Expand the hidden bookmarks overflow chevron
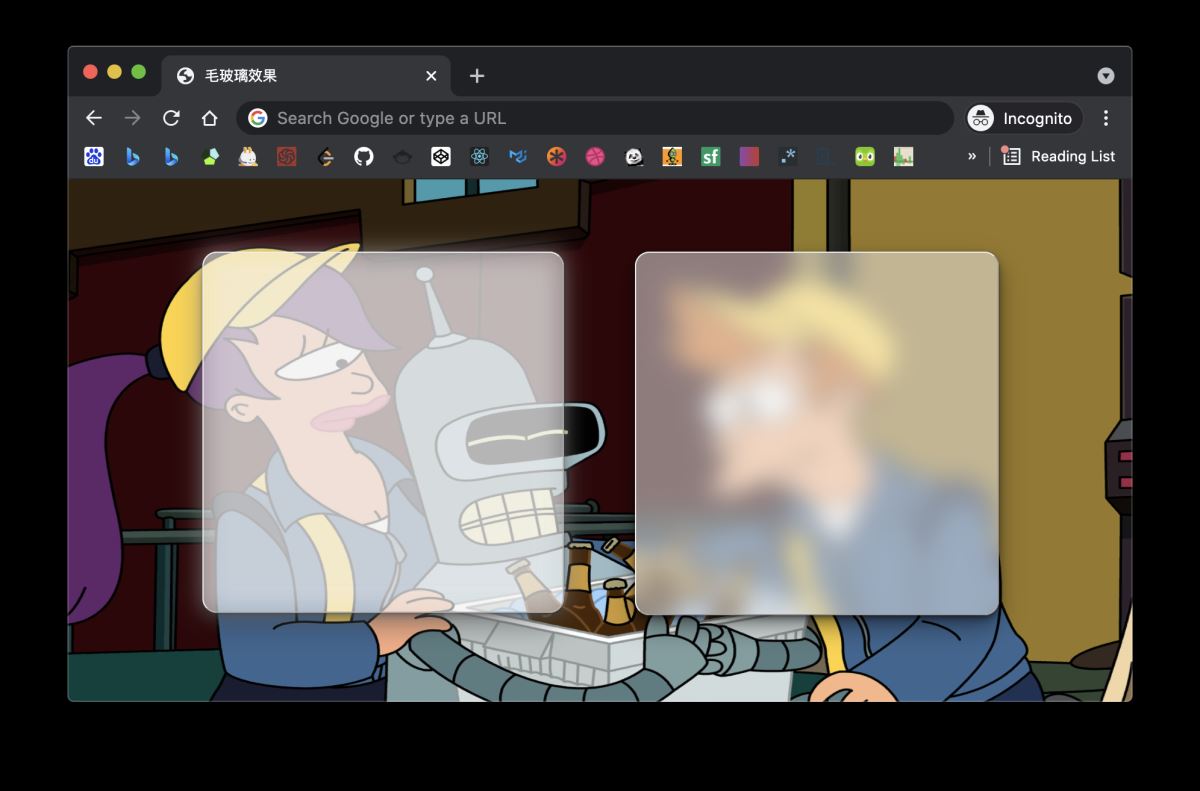This screenshot has height=791, width=1200. click(x=971, y=156)
